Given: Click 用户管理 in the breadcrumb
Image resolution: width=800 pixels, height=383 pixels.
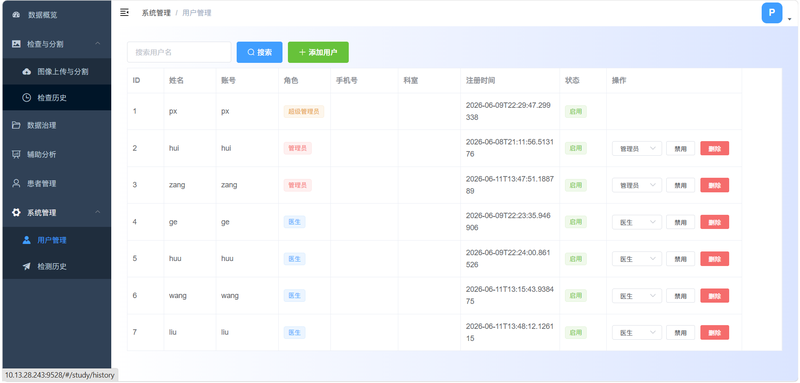Looking at the screenshot, I should tap(196, 13).
